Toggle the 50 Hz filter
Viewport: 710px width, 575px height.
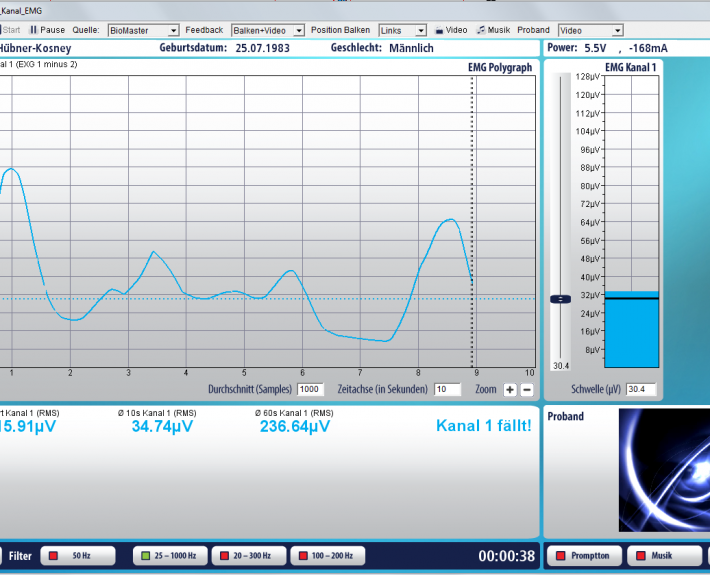[78, 556]
